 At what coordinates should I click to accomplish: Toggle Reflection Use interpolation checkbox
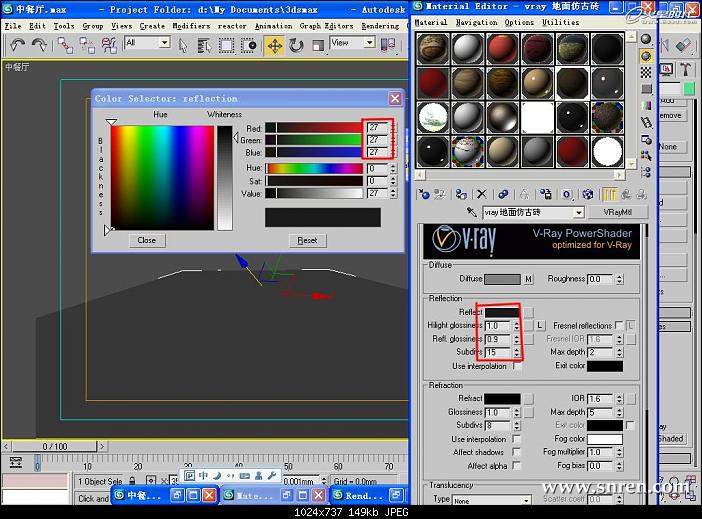[x=516, y=367]
